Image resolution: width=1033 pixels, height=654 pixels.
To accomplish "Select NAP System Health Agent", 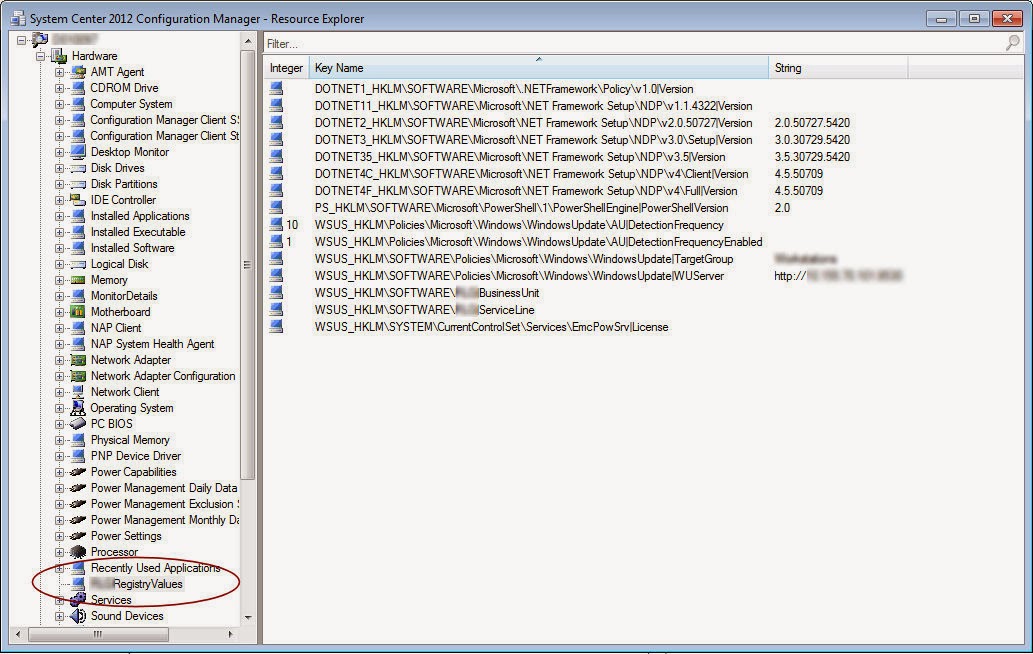I will 152,344.
